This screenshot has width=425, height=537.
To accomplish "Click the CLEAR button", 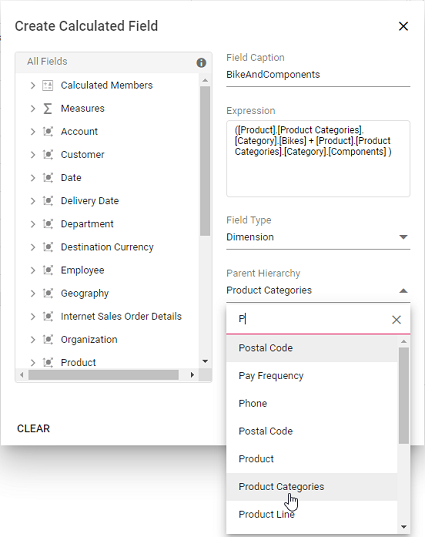I will pyautogui.click(x=34, y=428).
